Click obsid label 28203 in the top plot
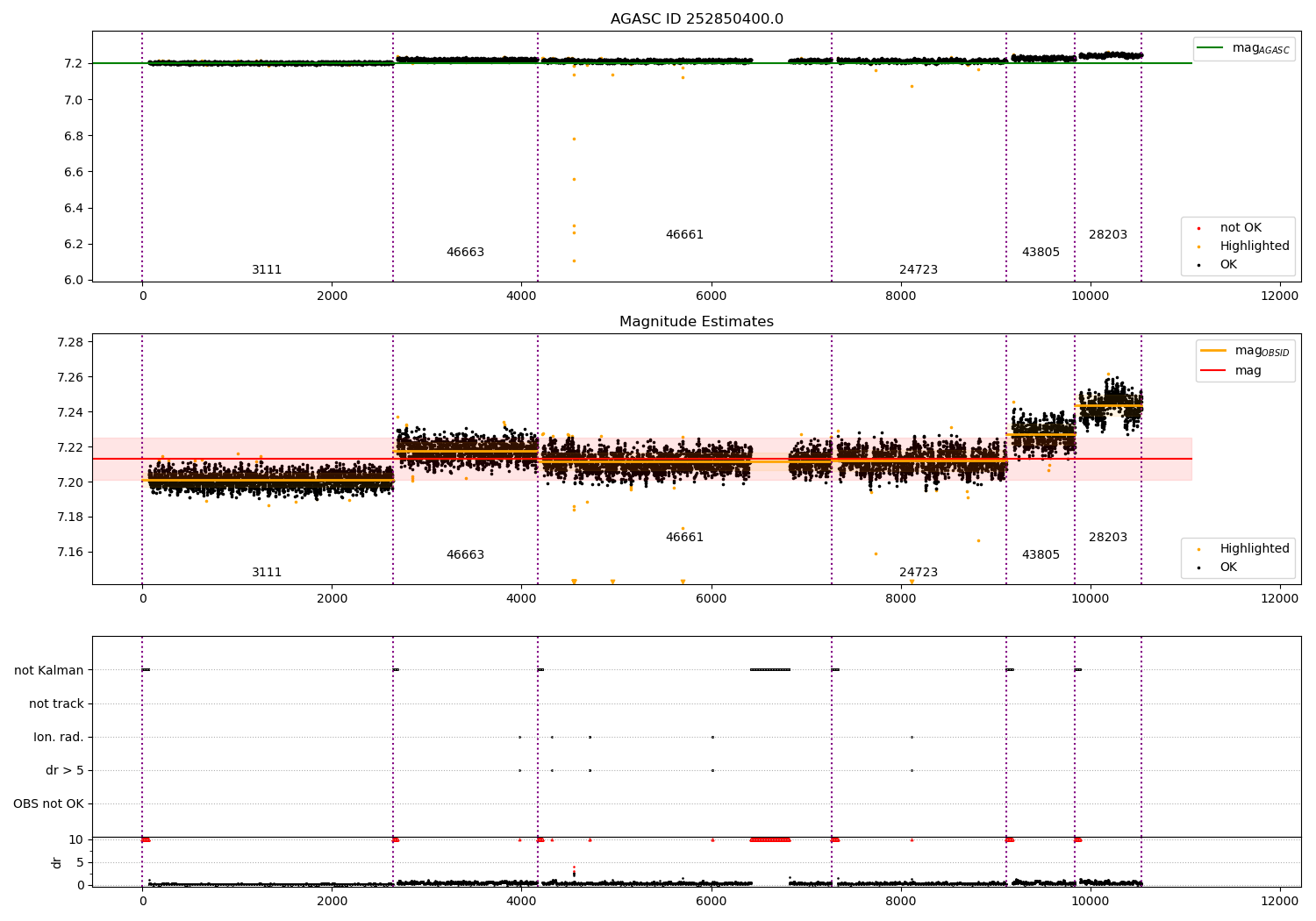Viewport: 1316px width, 921px height. 1108,235
